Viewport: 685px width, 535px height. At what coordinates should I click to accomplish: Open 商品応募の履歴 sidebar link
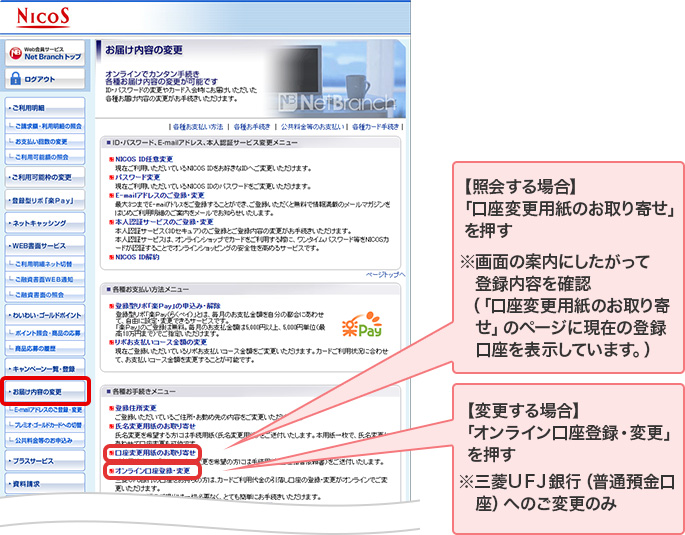pos(45,349)
